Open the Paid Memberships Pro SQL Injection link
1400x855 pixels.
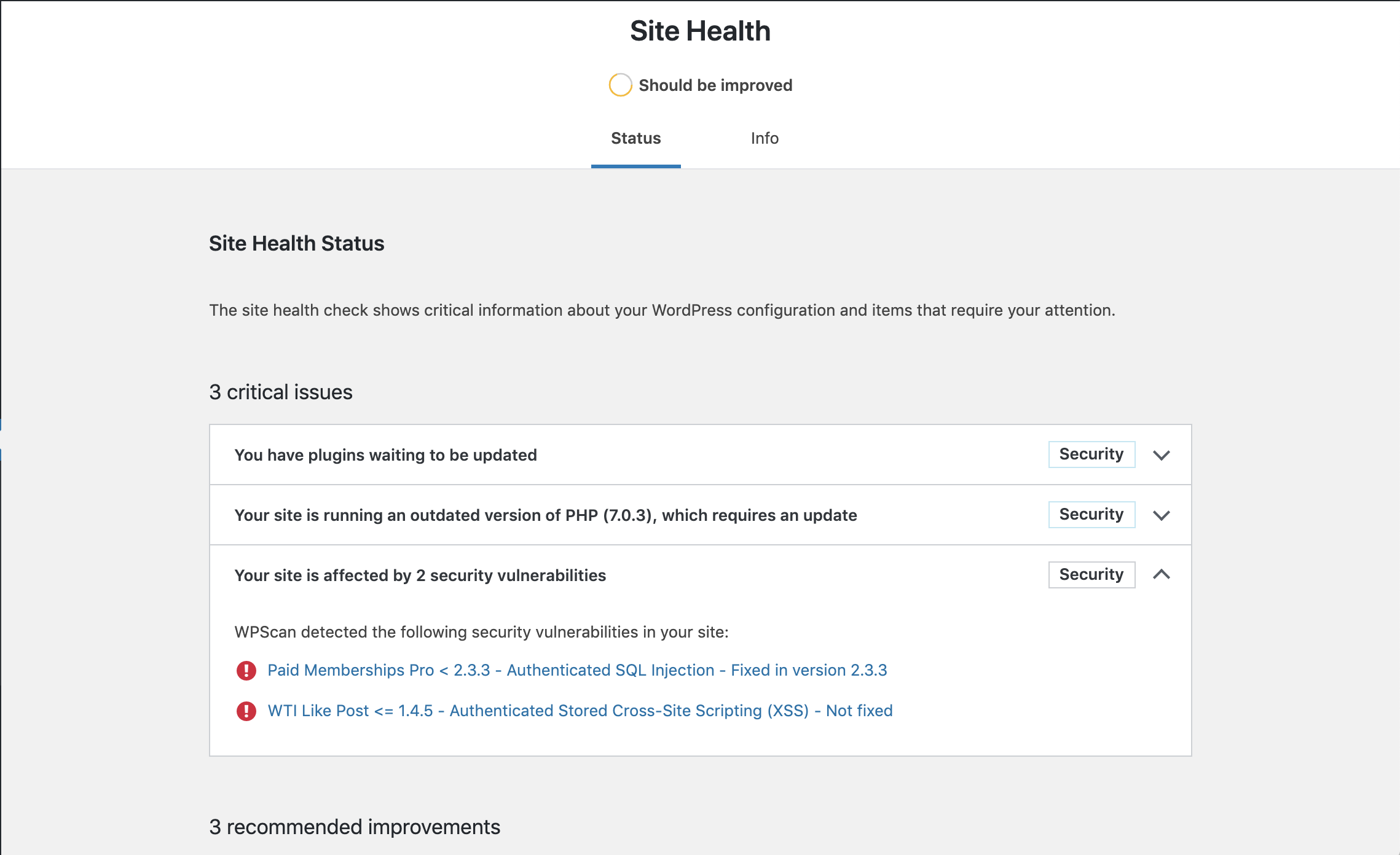[577, 670]
